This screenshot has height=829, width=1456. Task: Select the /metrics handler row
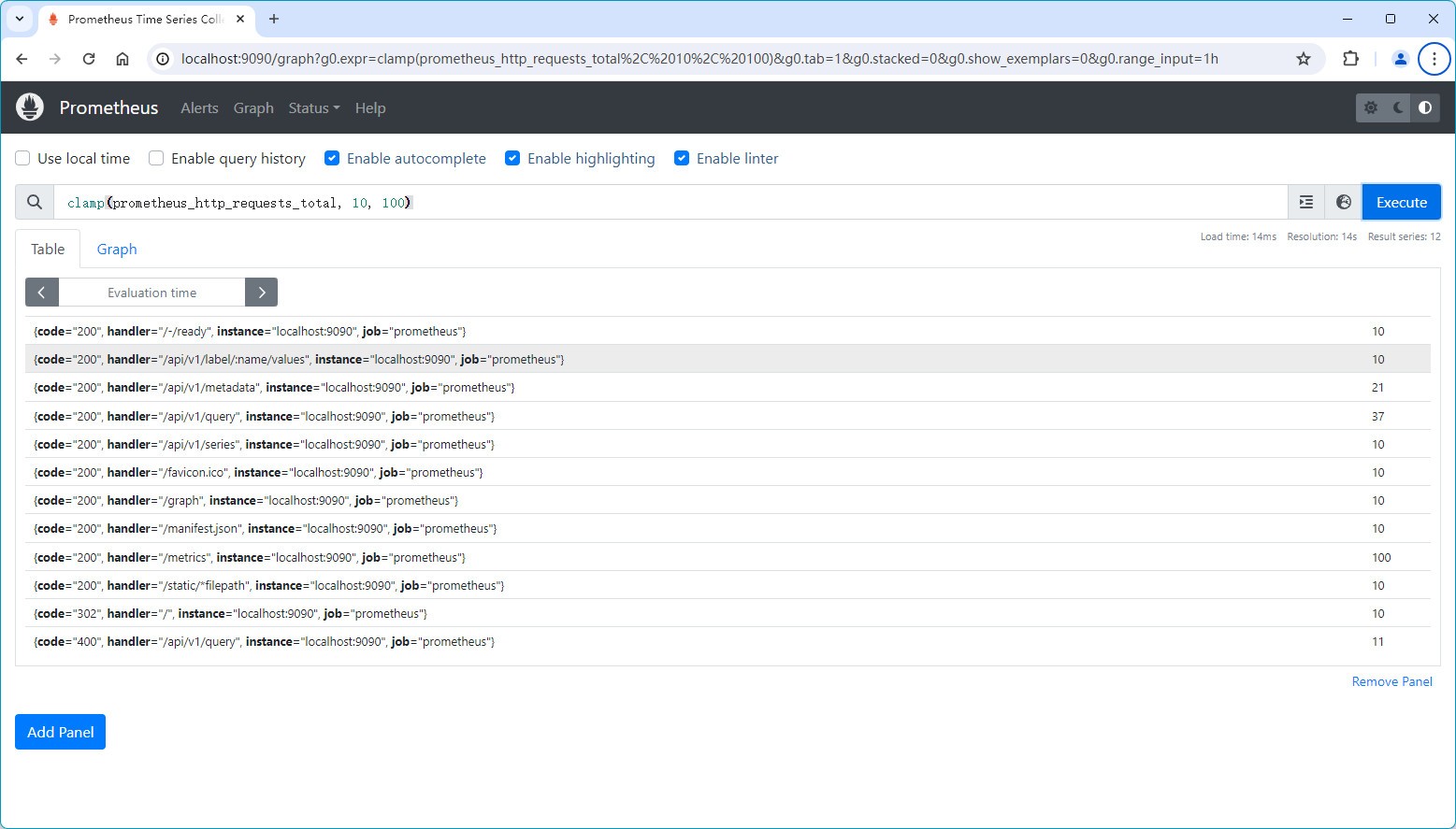(x=728, y=557)
